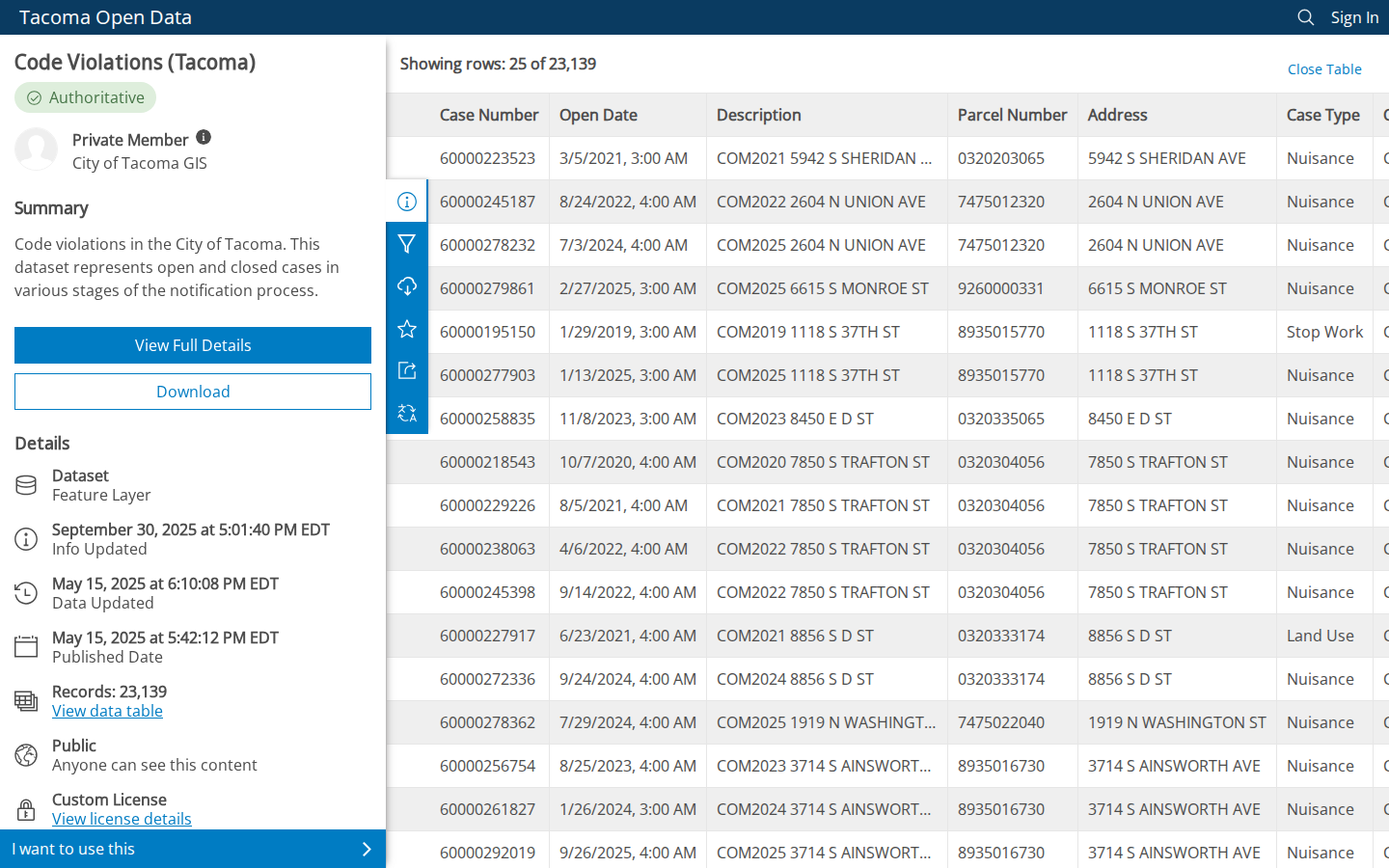Click the Authoritative badge

[85, 97]
